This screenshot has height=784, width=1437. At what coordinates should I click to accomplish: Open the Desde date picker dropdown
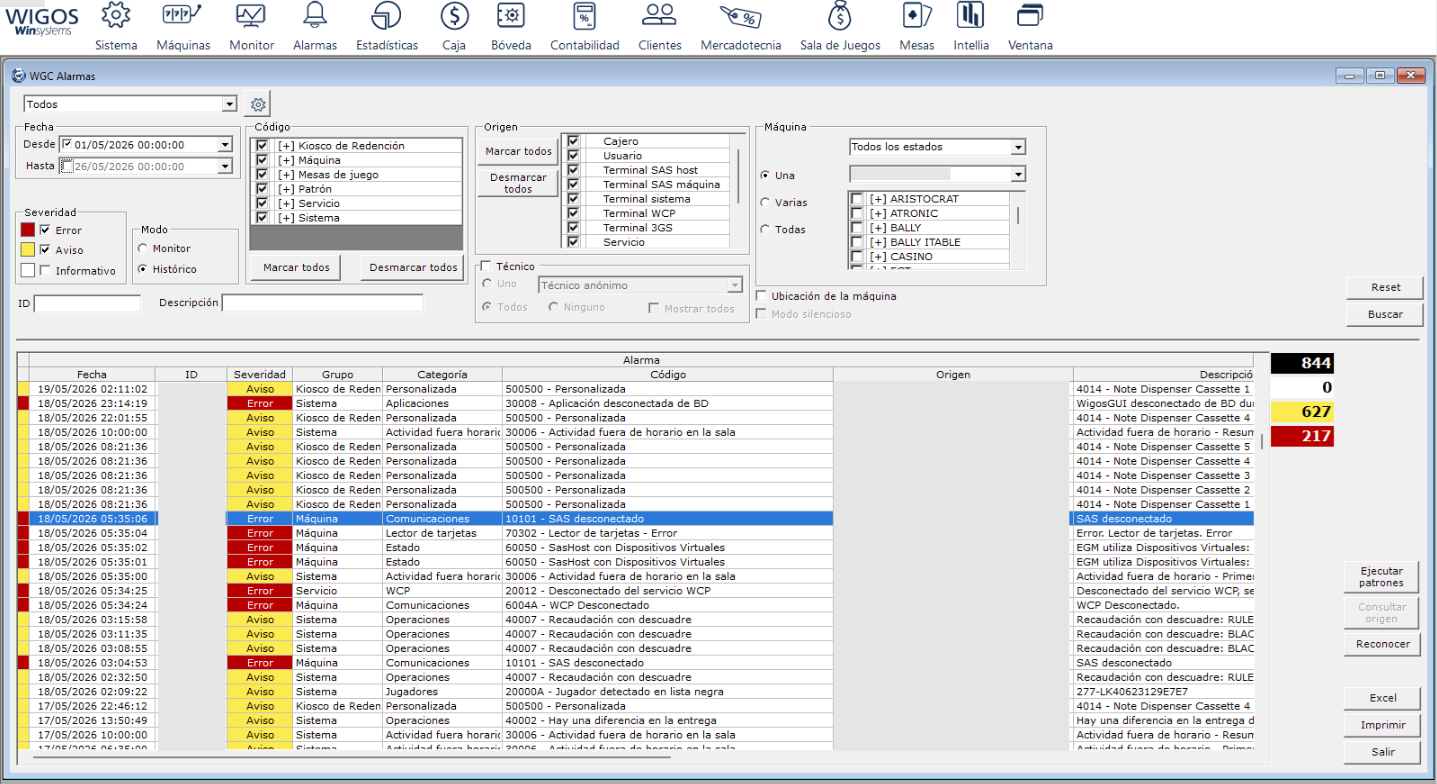[224, 145]
